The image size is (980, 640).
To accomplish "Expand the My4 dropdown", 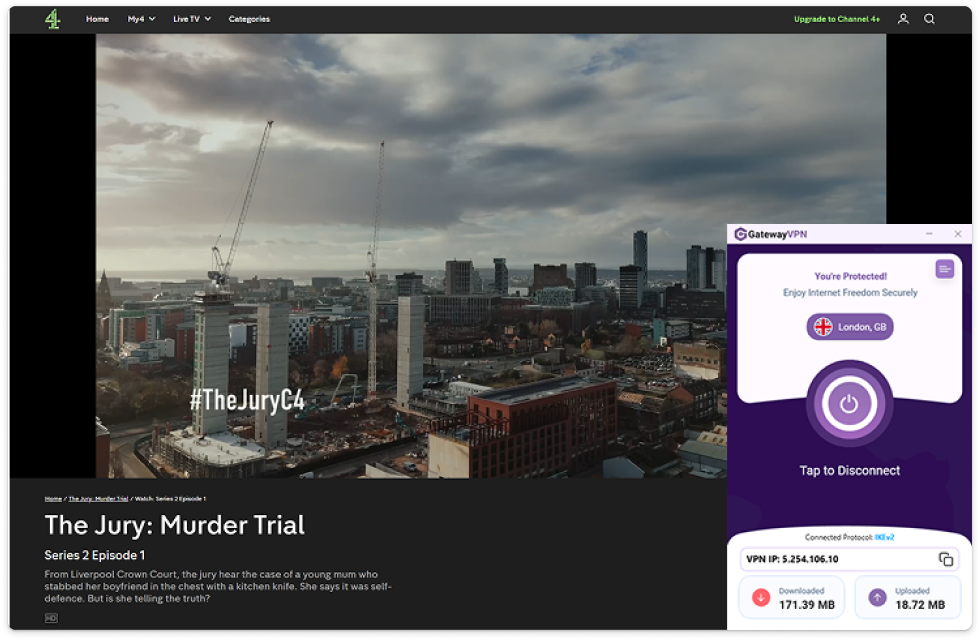I will point(139,18).
